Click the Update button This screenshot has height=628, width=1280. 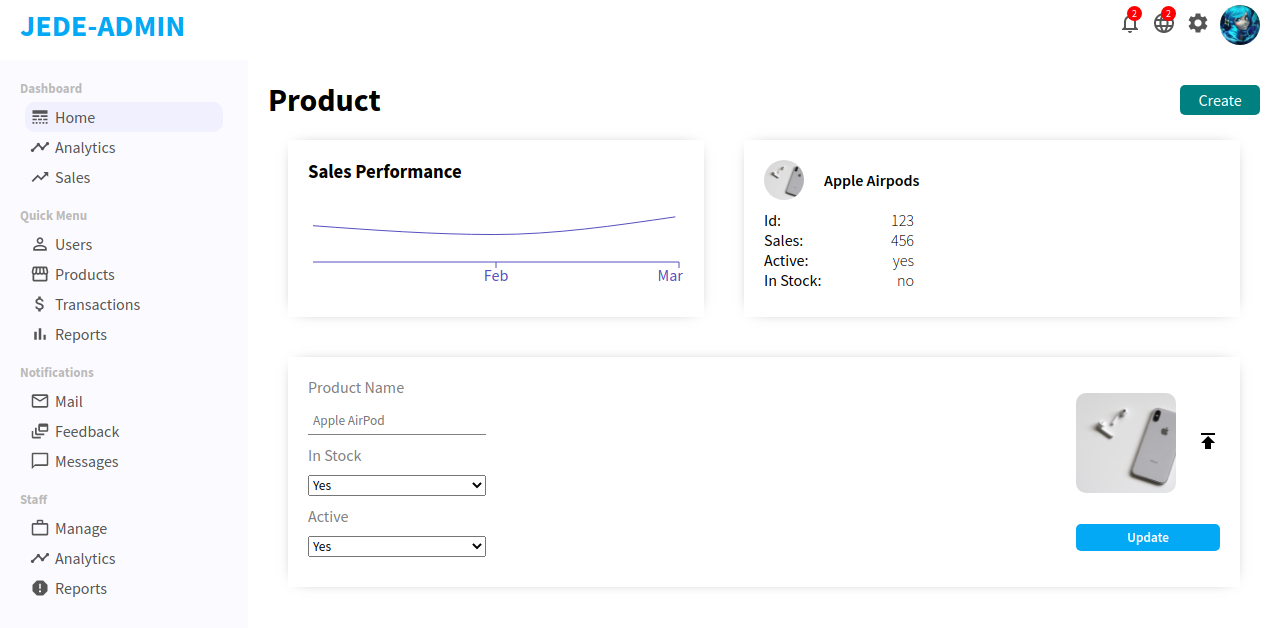(x=1148, y=537)
